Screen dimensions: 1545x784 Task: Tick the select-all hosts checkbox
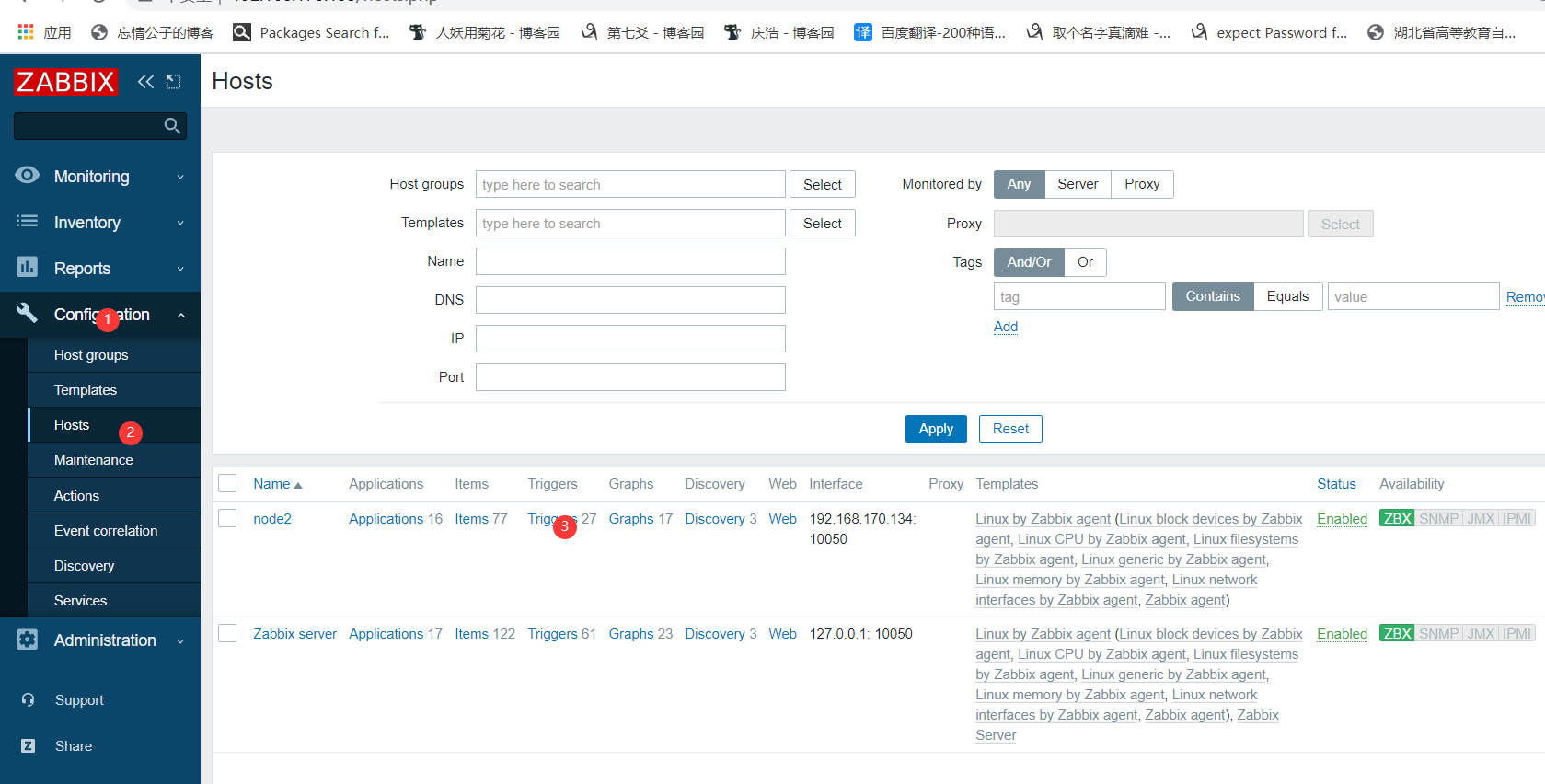228,483
